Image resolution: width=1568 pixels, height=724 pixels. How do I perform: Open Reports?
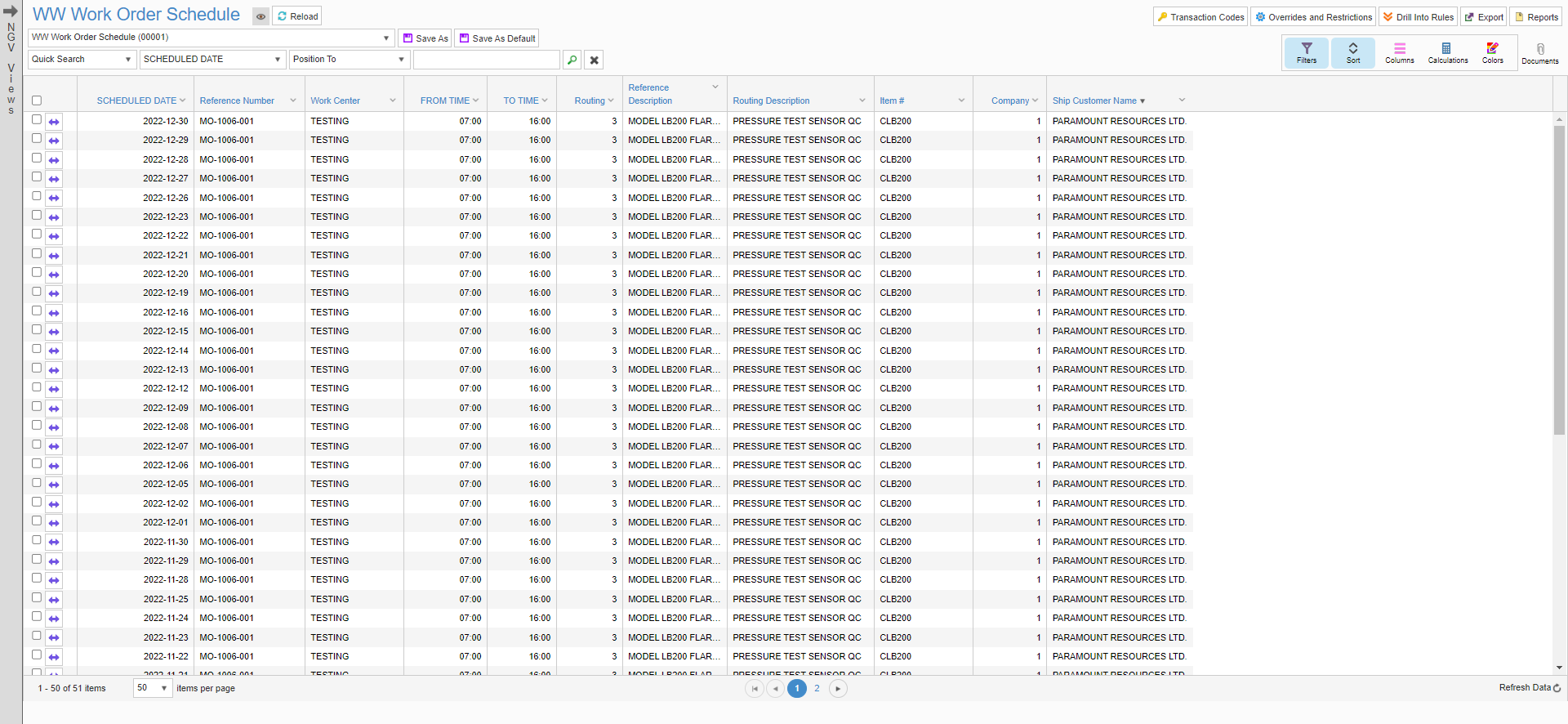pos(1536,17)
